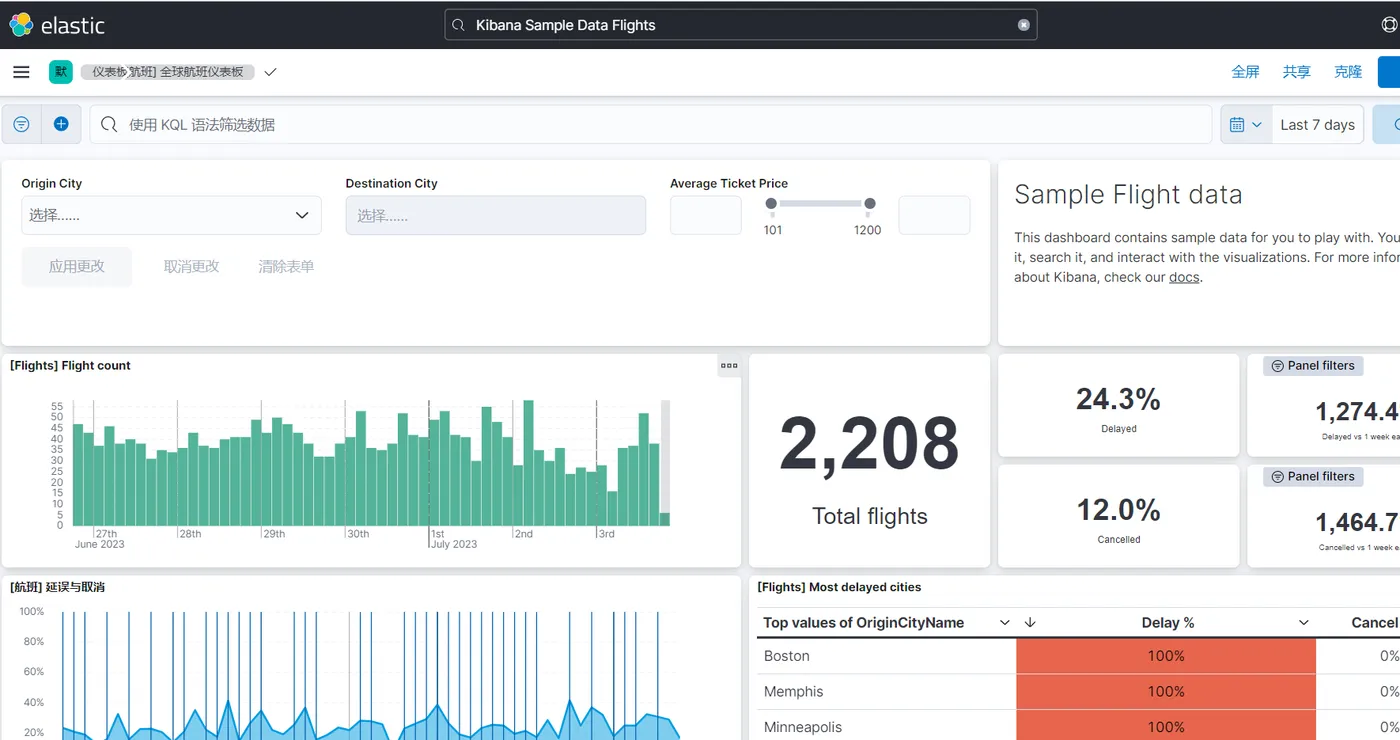Click the Elastic logo

(x=57, y=25)
